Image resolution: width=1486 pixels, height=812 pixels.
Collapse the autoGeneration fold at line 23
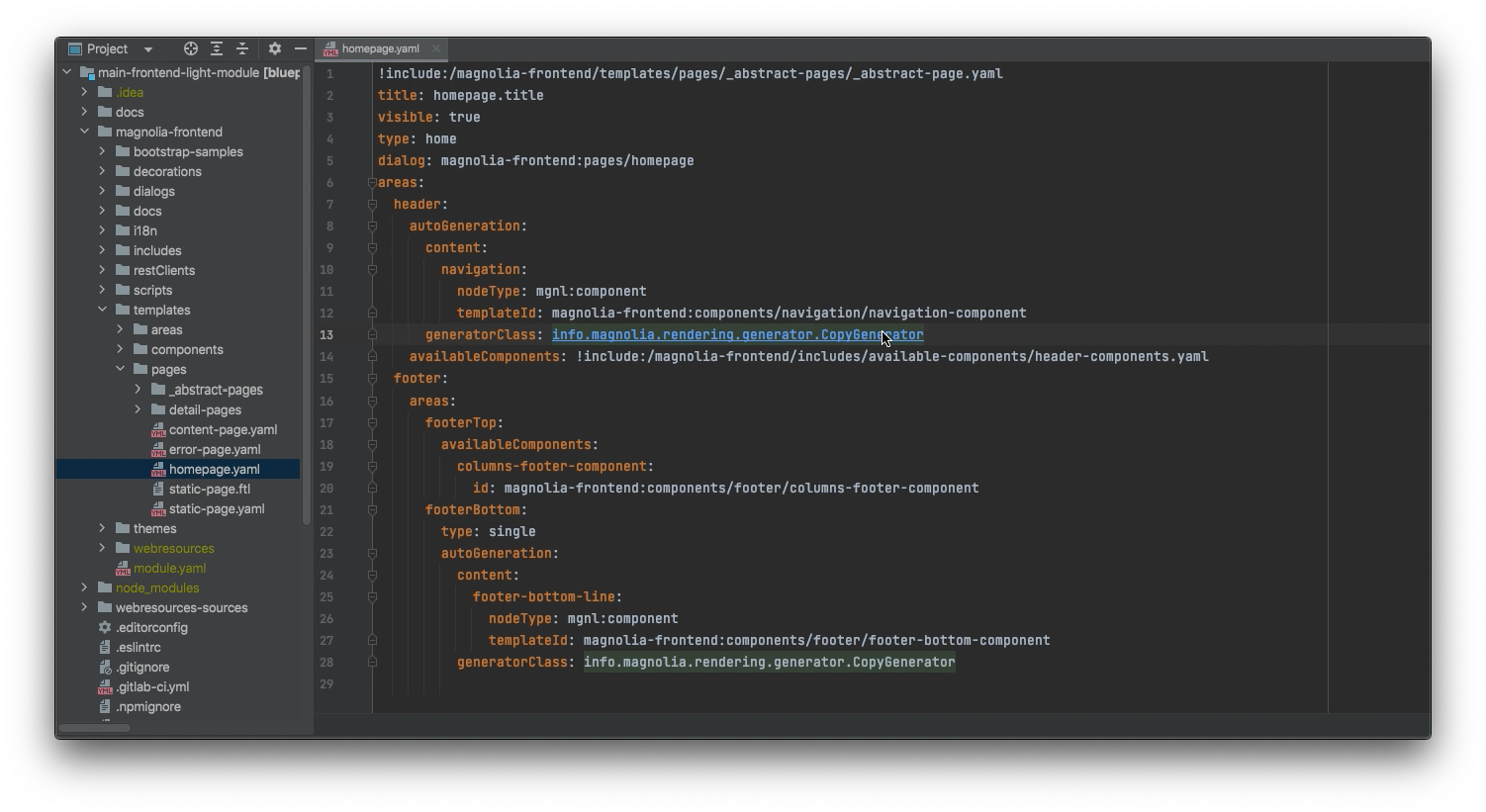[371, 553]
